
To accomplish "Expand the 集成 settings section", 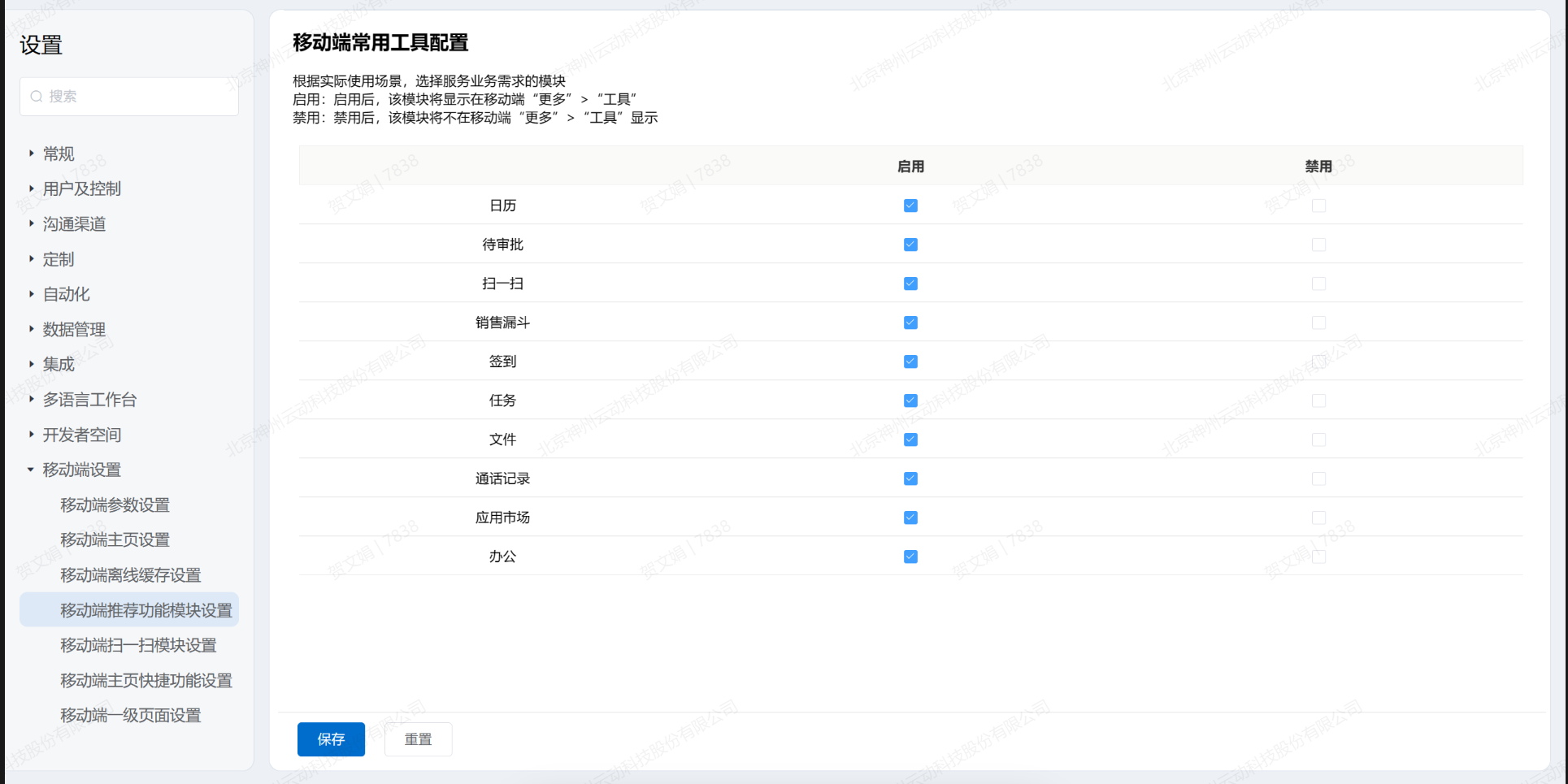I will pyautogui.click(x=58, y=364).
